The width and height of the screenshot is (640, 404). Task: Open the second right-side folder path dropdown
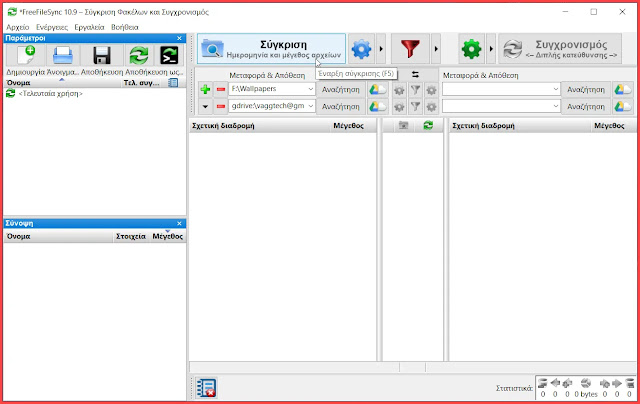pos(556,106)
